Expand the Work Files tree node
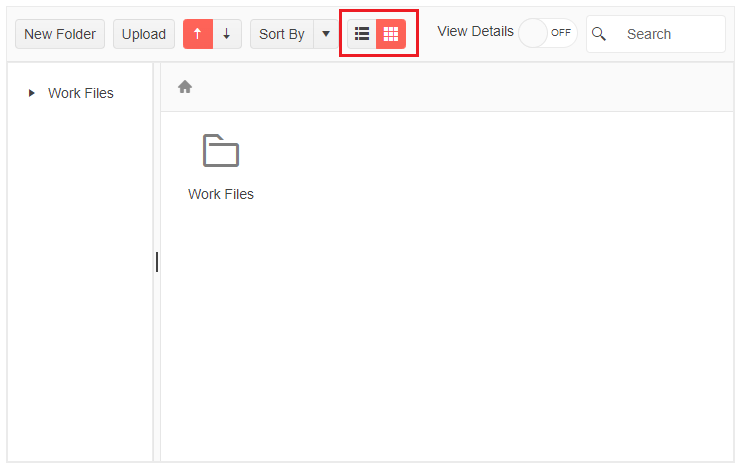This screenshot has width=740, height=469. [32, 93]
